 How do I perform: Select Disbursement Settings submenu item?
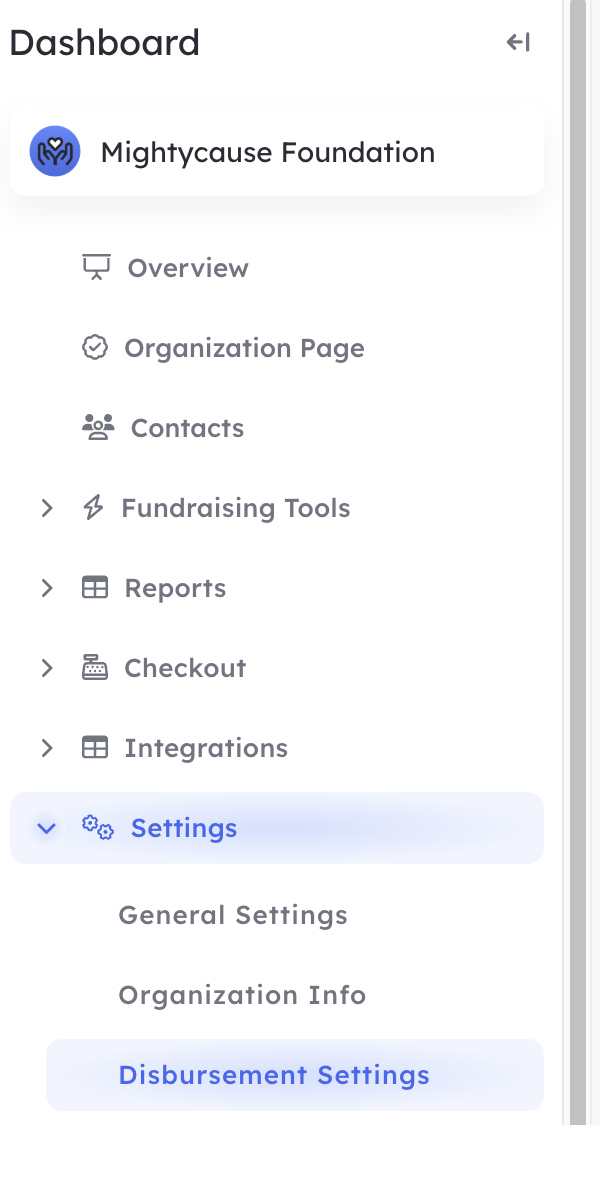(295, 1075)
